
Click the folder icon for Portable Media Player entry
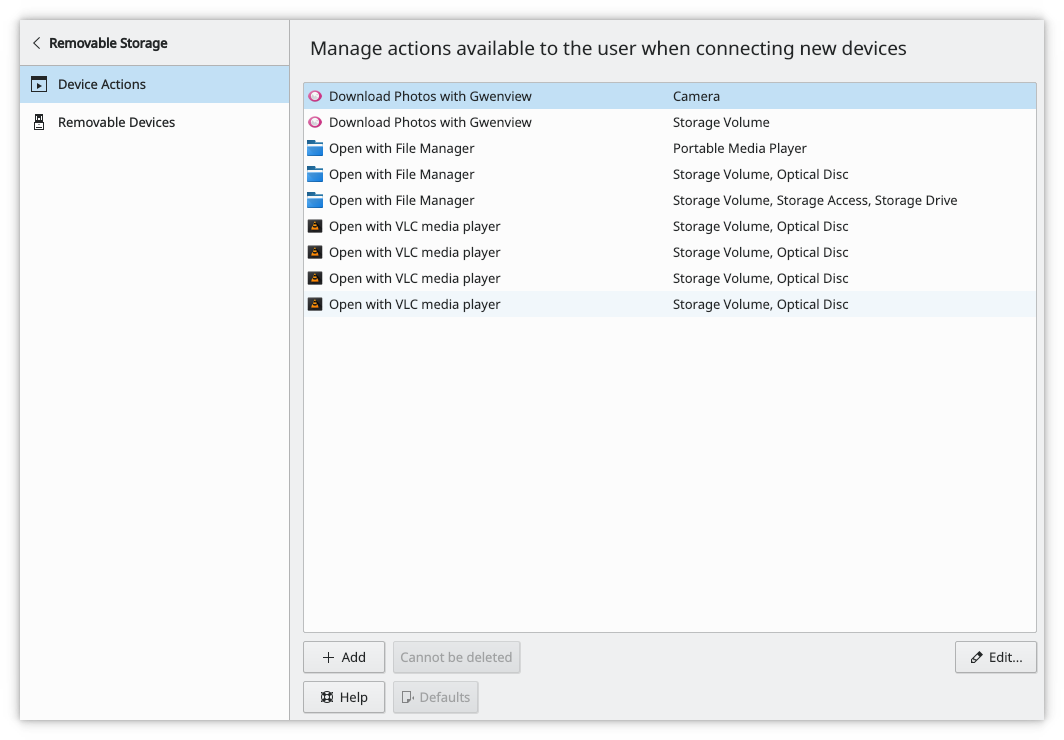[x=313, y=148]
